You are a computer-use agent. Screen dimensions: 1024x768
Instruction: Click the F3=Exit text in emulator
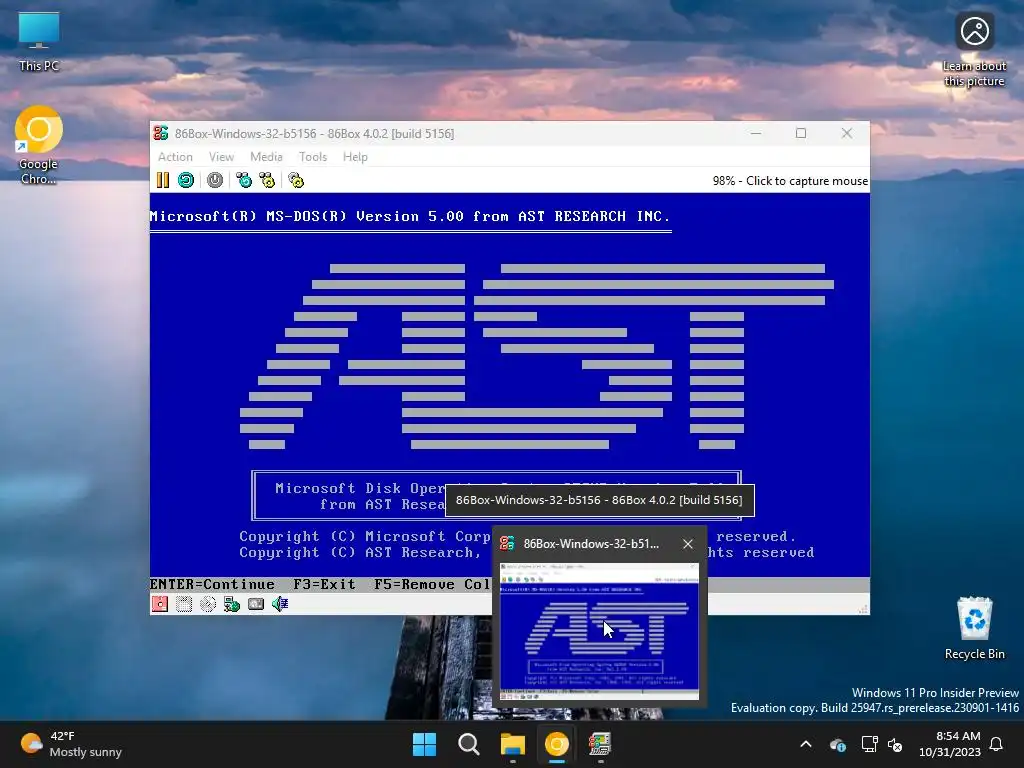(x=324, y=584)
